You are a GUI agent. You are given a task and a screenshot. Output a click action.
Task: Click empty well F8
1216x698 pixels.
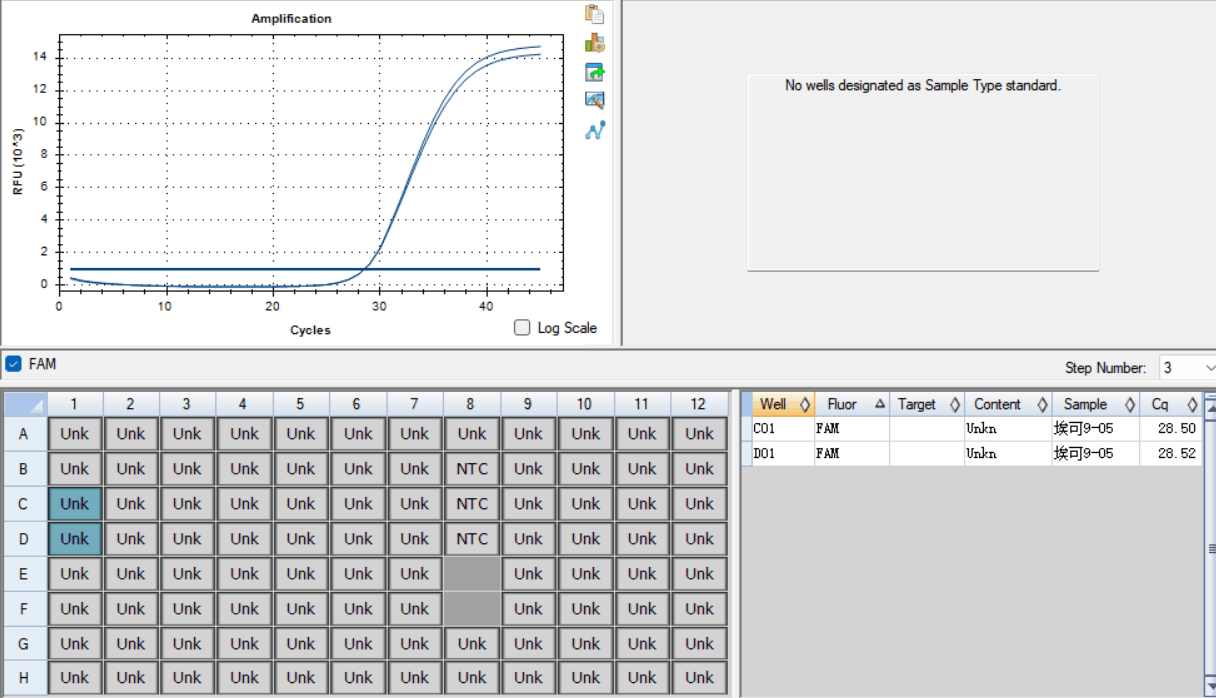click(471, 609)
